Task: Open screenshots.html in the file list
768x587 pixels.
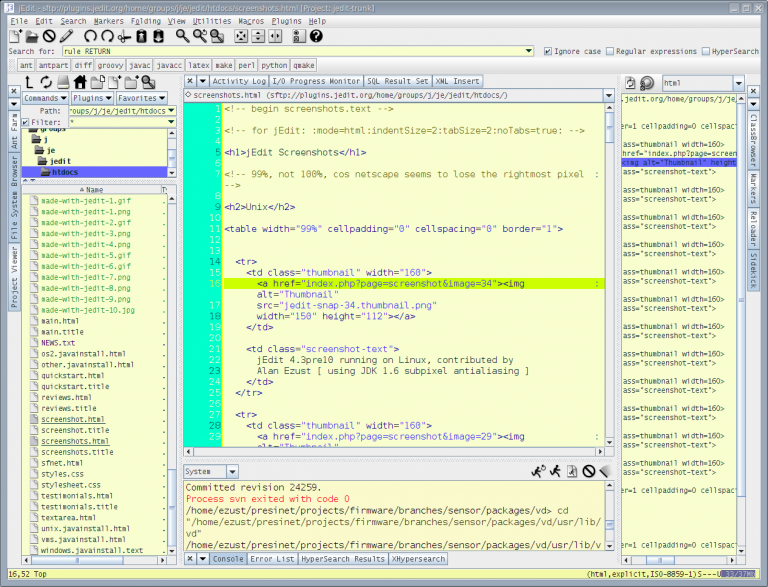Action: click(x=75, y=441)
